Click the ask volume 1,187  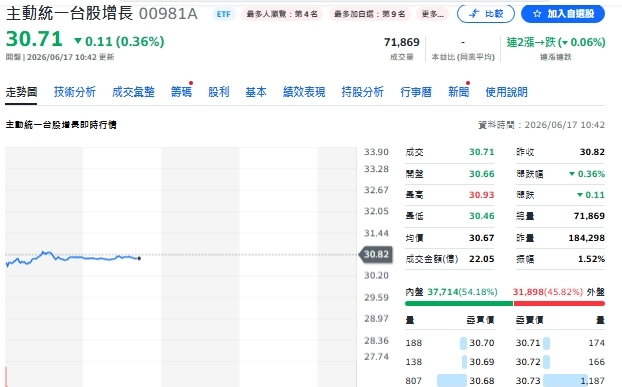[x=593, y=381]
